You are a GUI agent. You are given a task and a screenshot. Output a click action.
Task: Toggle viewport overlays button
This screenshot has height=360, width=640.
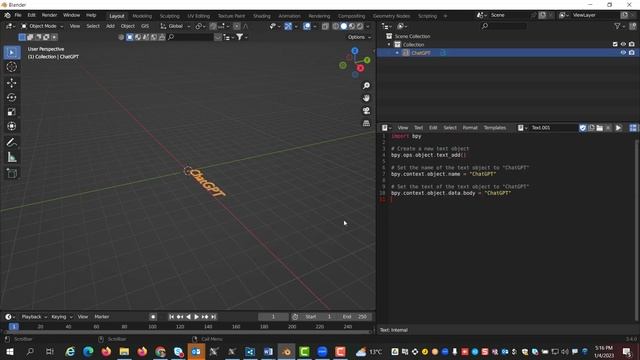coord(307,26)
